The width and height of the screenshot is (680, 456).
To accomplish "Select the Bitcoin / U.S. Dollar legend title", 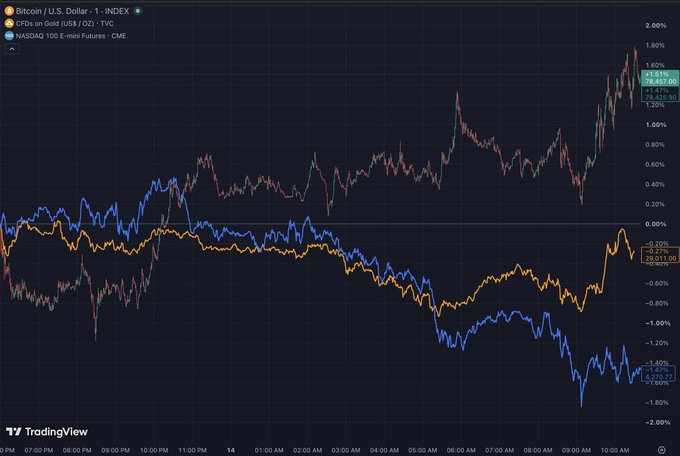I will tap(72, 11).
